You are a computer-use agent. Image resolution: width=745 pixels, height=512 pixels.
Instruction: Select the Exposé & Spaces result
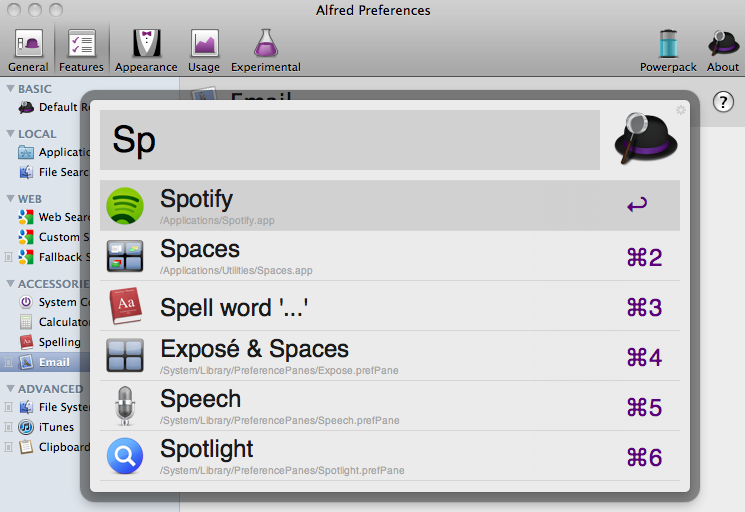tap(390, 356)
